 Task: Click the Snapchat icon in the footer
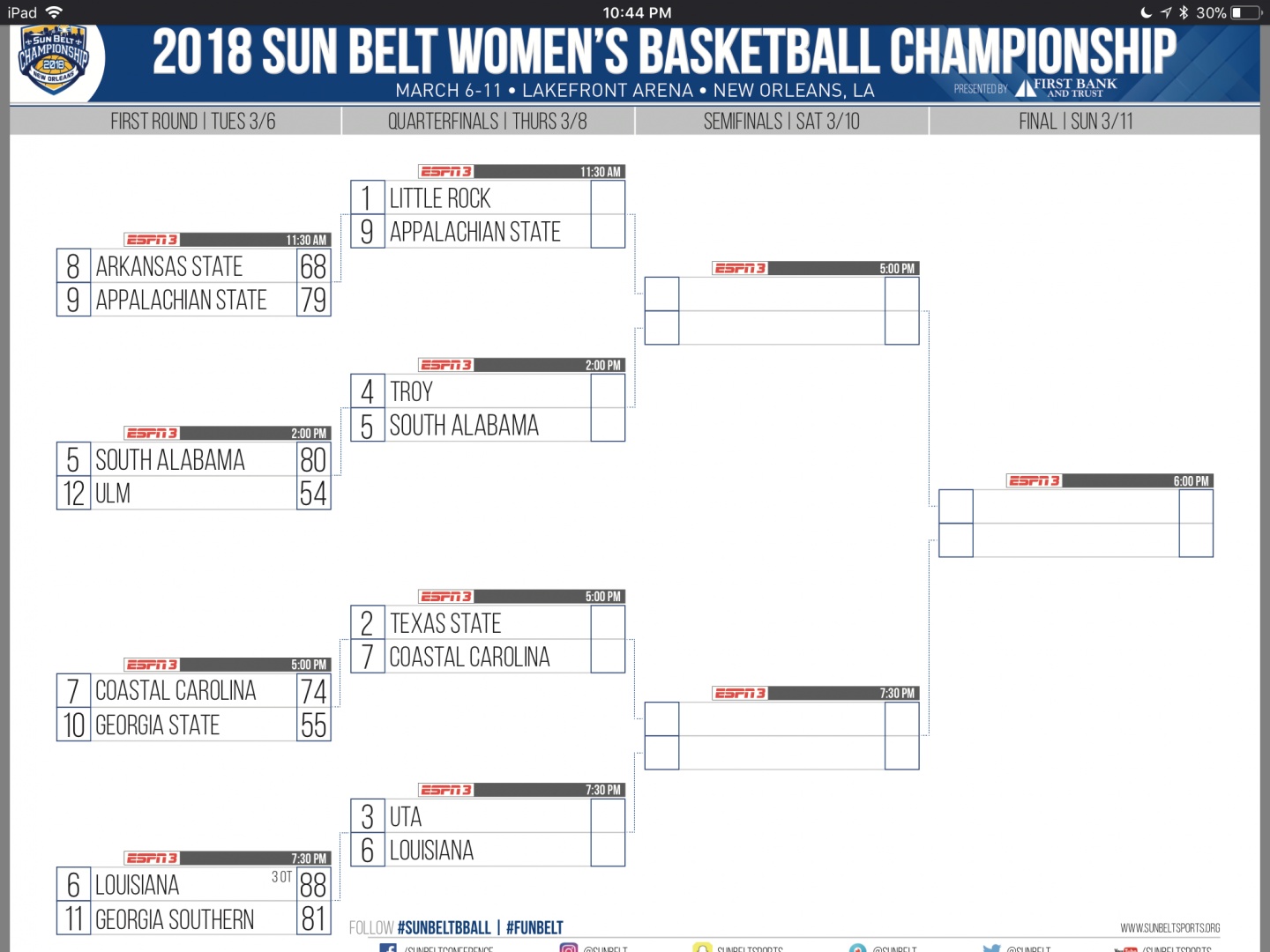702,948
